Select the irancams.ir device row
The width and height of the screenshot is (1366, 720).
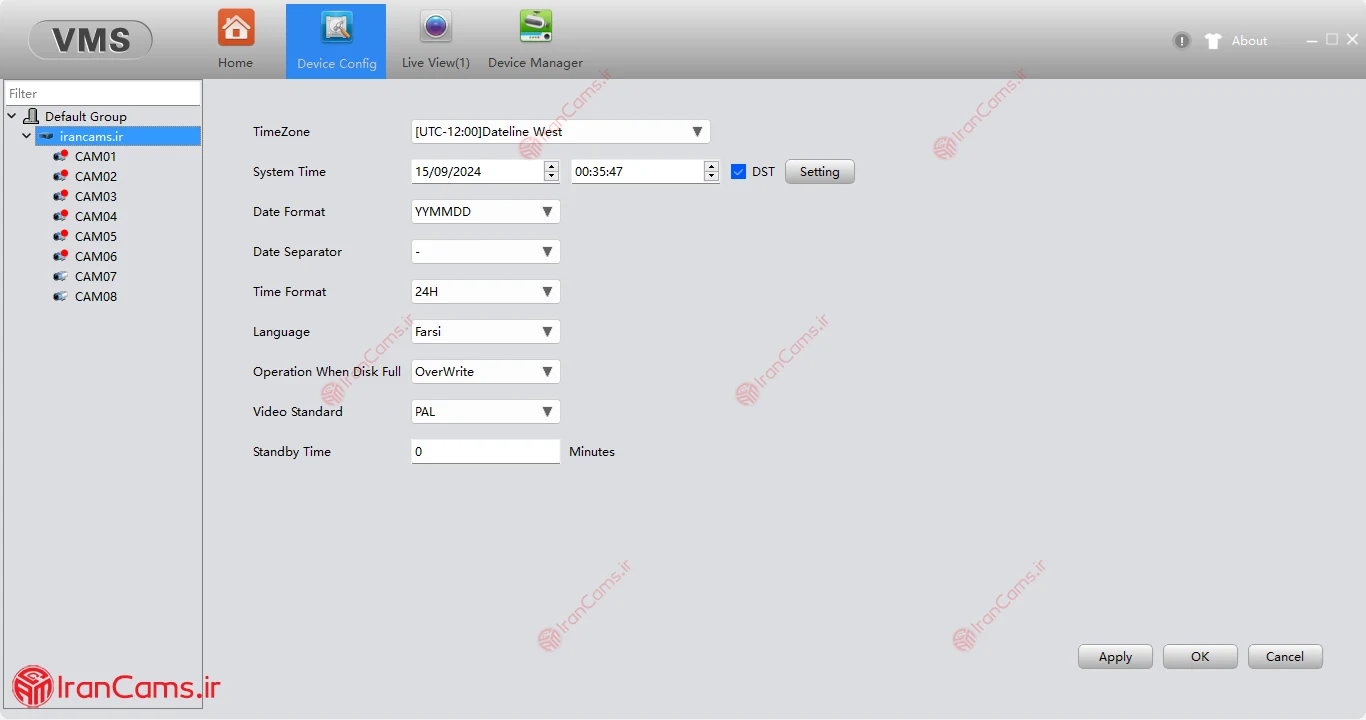(118, 136)
